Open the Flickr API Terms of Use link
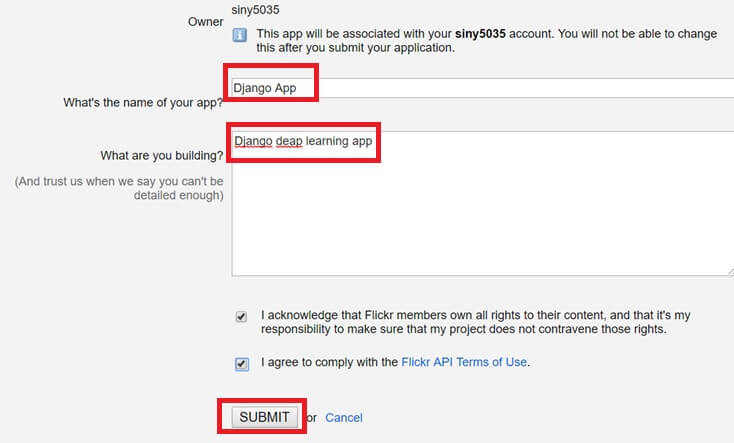This screenshot has height=443, width=734. 464,362
